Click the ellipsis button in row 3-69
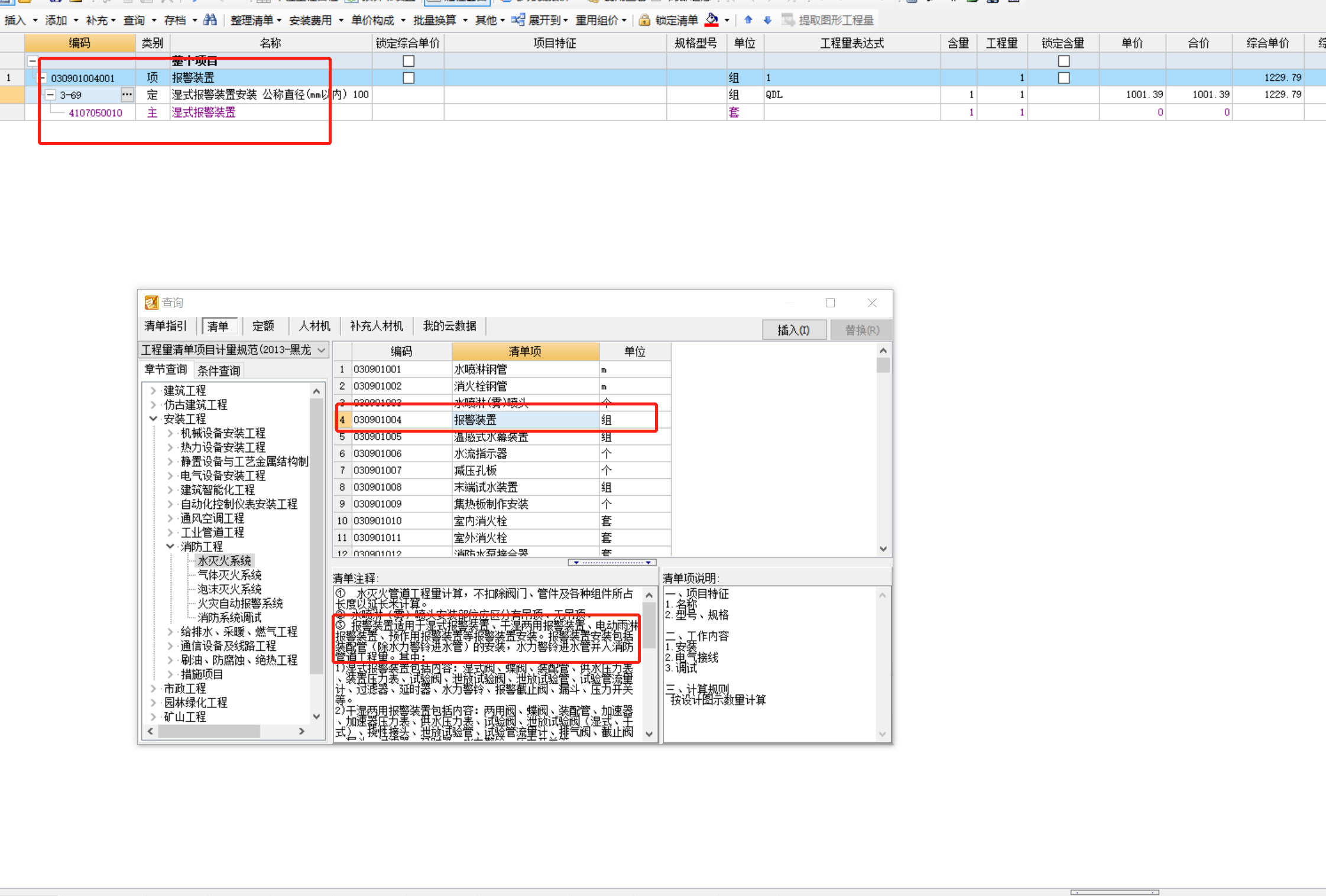The image size is (1326, 896). (127, 95)
